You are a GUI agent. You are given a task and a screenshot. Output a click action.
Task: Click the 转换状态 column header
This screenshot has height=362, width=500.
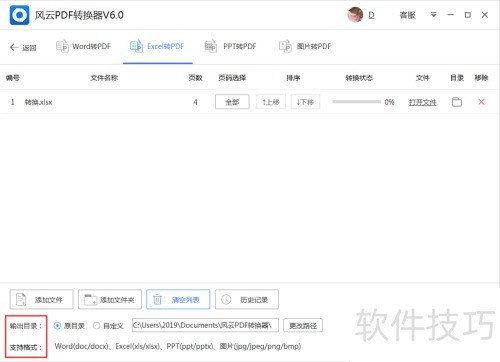[359, 78]
